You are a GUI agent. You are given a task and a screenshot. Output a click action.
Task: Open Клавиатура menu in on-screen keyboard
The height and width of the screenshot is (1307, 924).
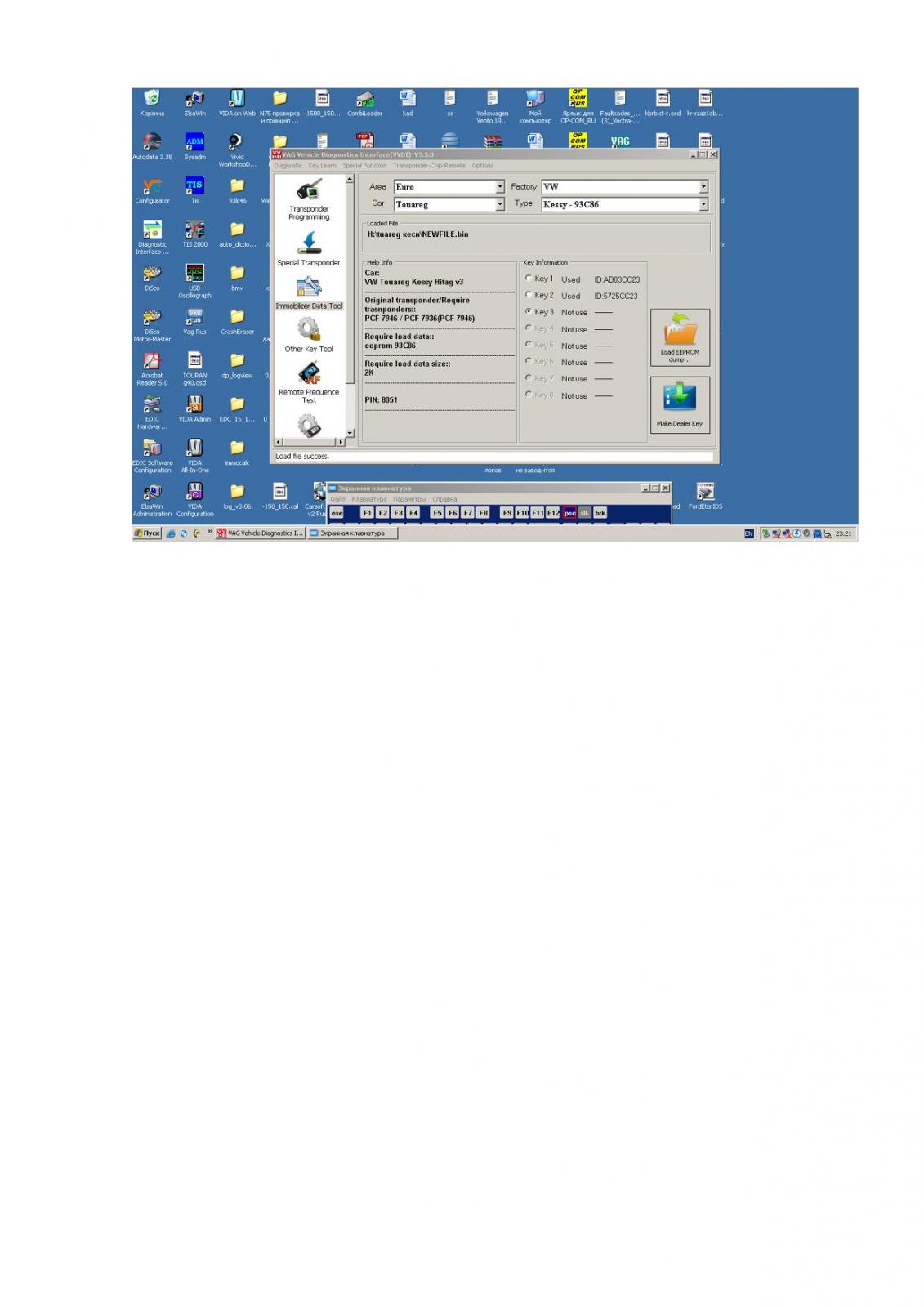point(369,499)
